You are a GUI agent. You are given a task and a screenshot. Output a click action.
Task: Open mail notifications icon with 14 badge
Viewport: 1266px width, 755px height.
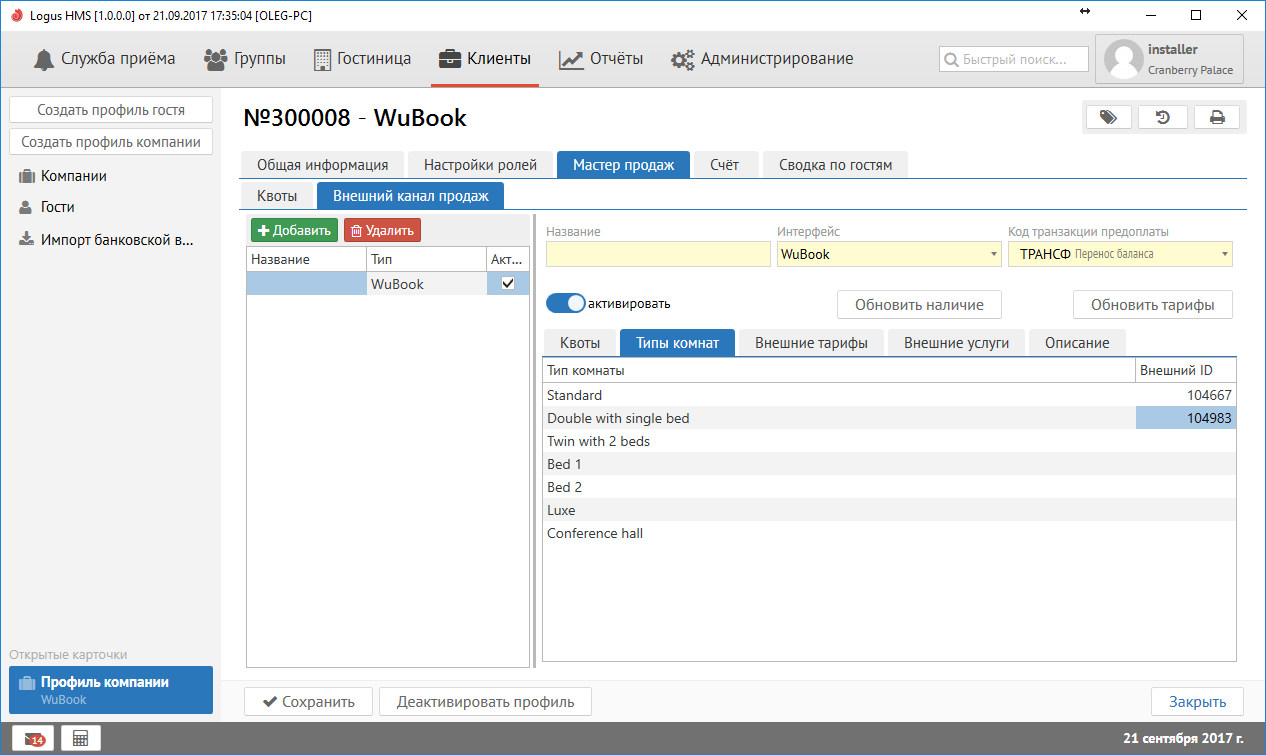point(32,739)
